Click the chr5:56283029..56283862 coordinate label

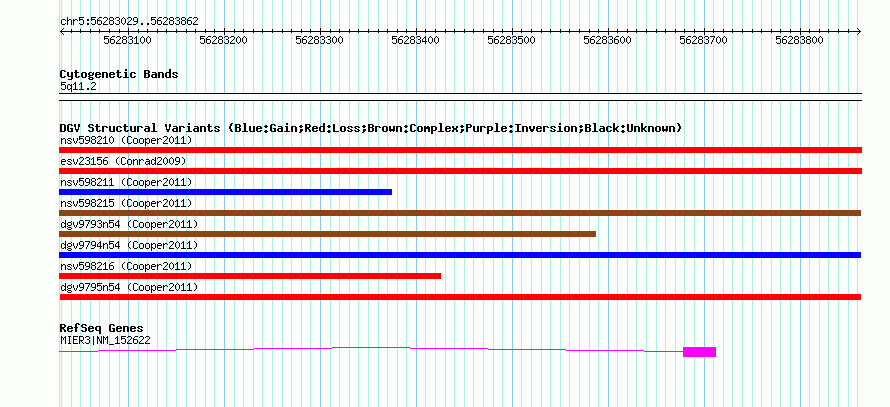[x=129, y=21]
